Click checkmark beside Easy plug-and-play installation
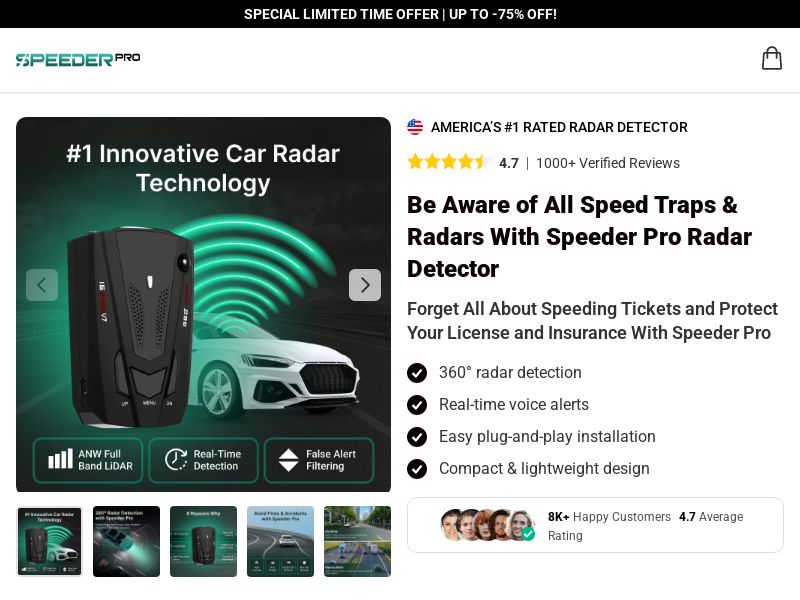Viewport: 800px width, 600px height. click(x=417, y=437)
